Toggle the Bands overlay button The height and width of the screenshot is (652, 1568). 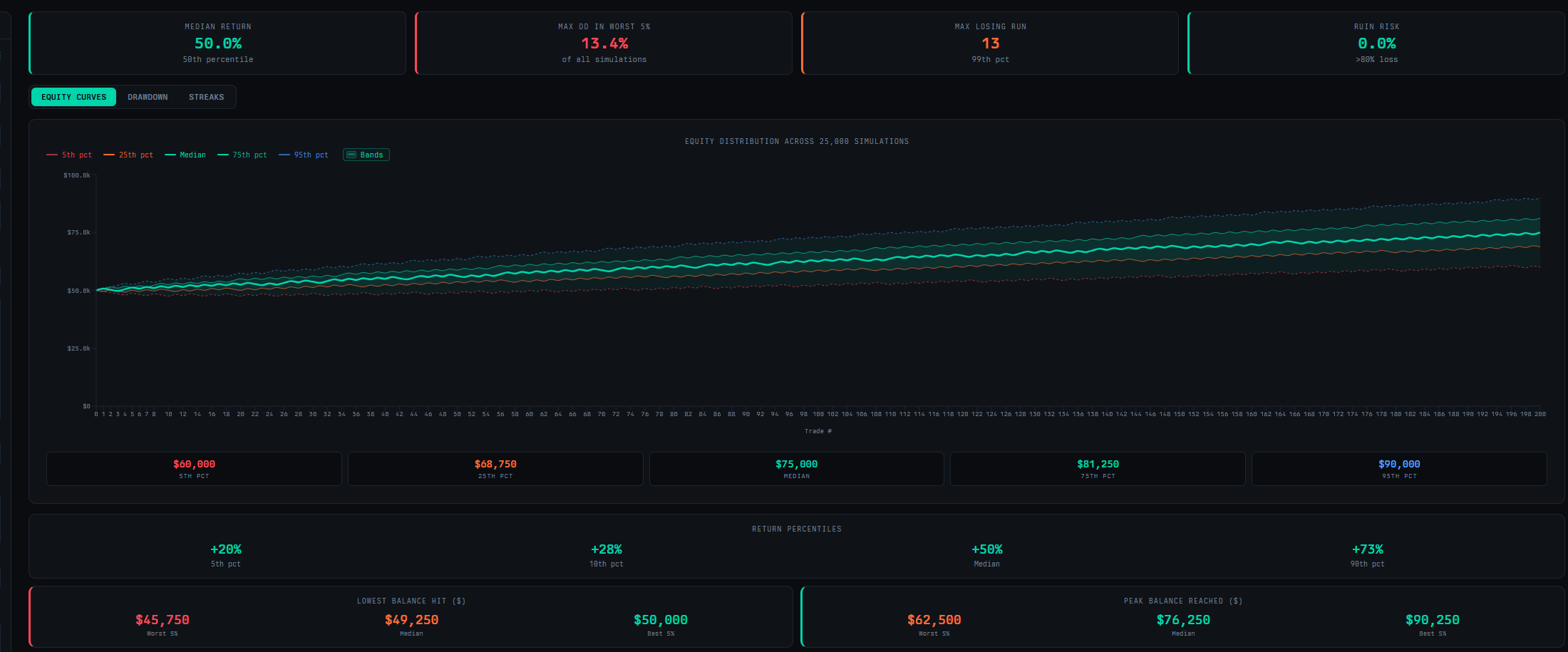366,155
